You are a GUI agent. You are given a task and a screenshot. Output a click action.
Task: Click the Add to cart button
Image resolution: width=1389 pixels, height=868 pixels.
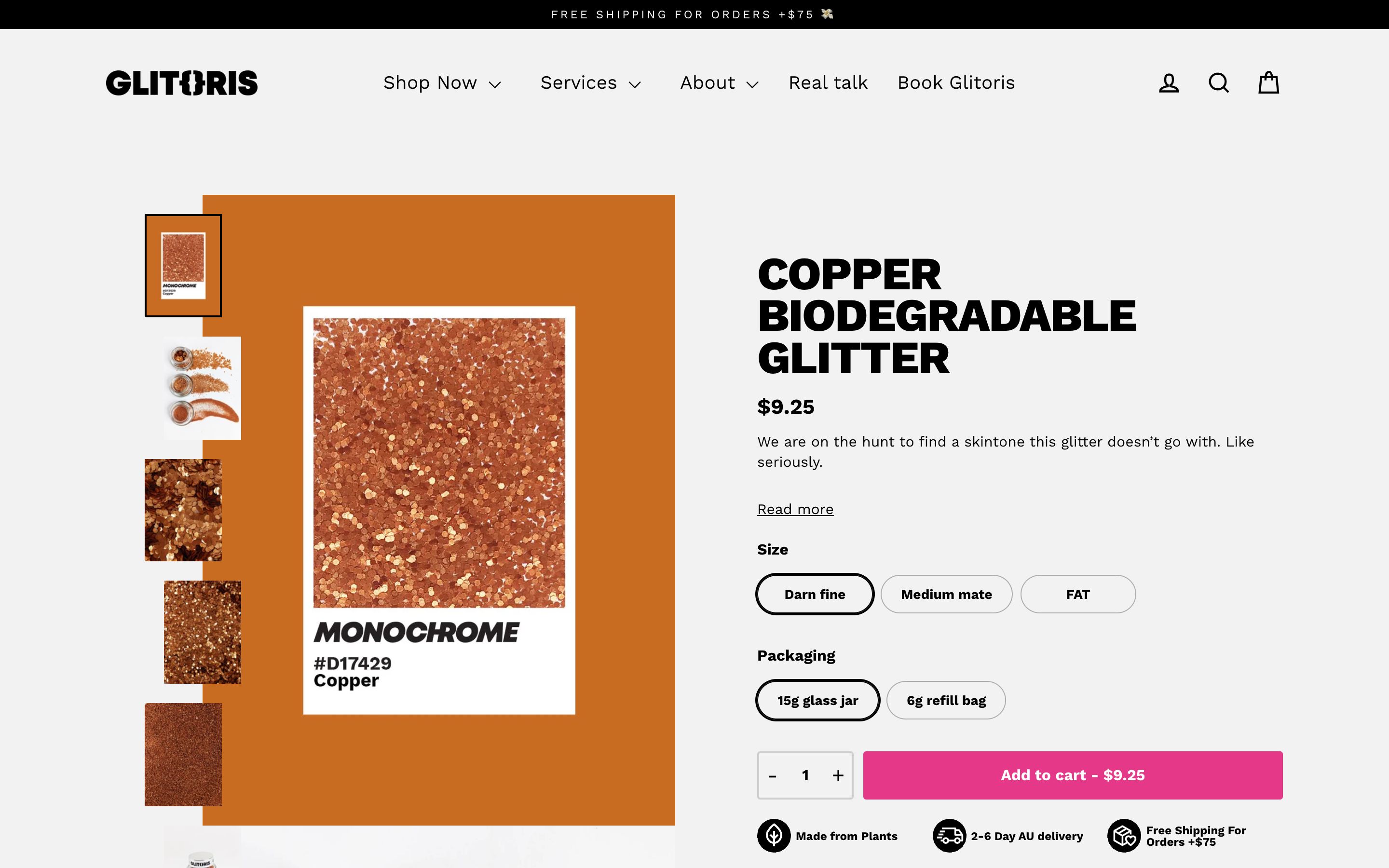[1072, 775]
